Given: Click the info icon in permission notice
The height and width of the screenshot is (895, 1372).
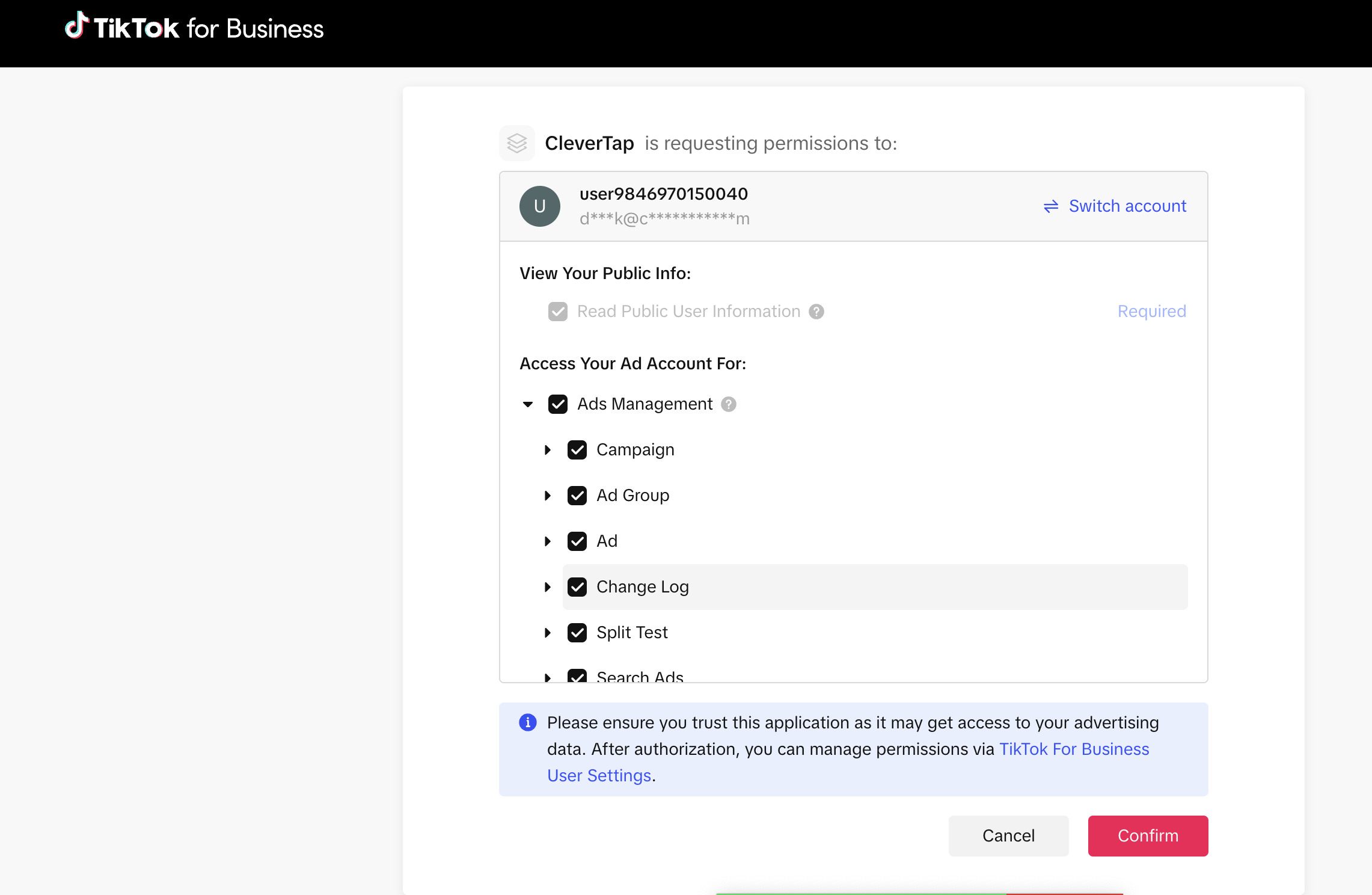Looking at the screenshot, I should (x=527, y=721).
